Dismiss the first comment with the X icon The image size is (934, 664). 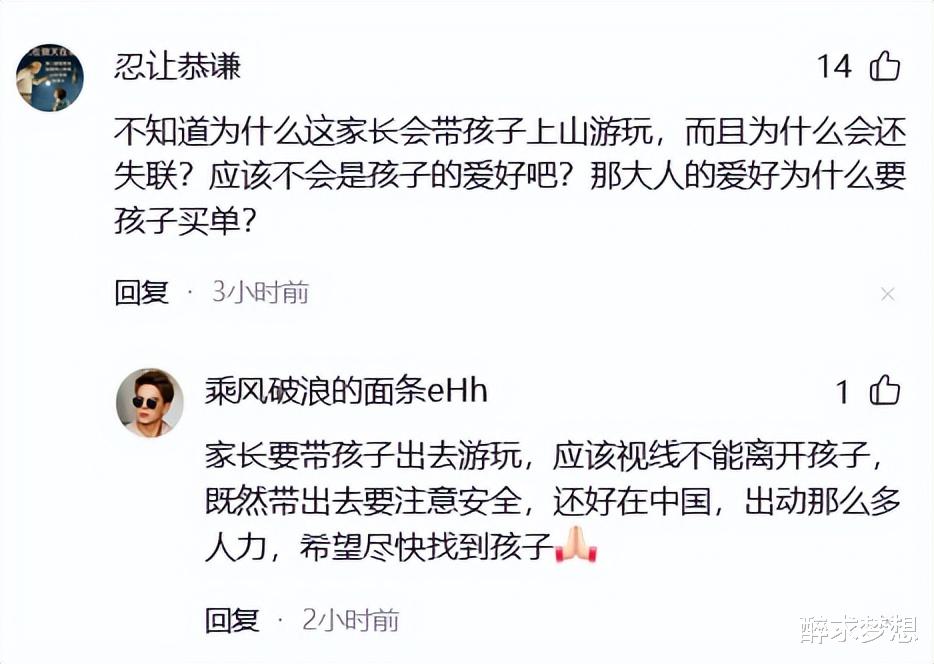point(888,294)
